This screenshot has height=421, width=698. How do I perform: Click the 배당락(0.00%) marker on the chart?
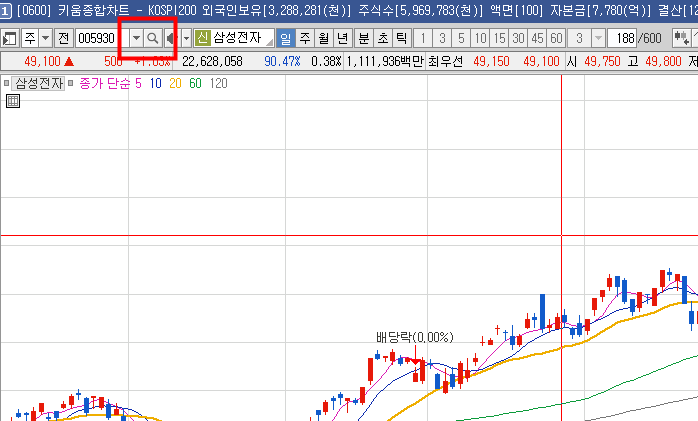(x=414, y=337)
